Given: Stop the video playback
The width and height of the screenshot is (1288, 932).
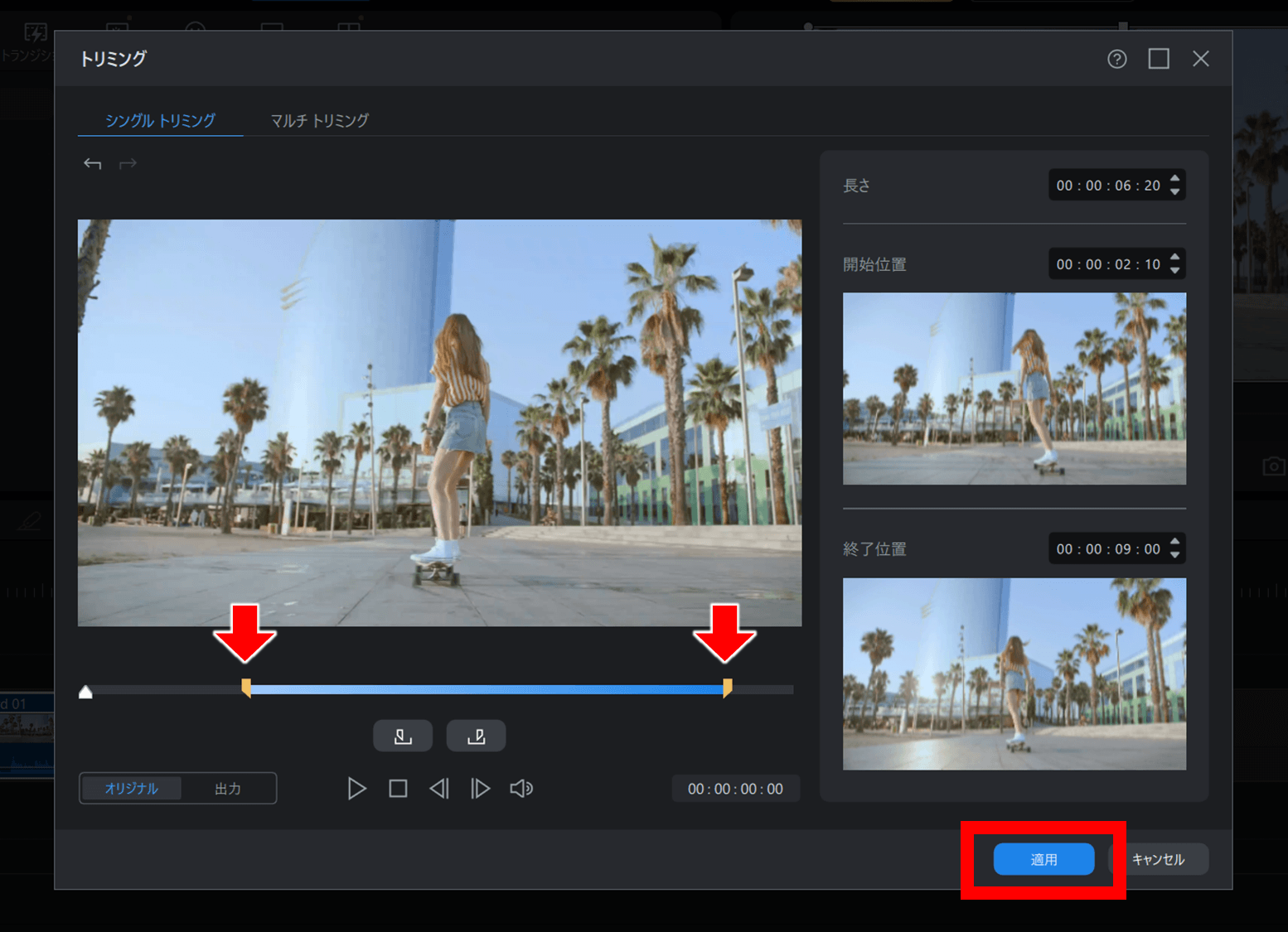Looking at the screenshot, I should pyautogui.click(x=398, y=789).
